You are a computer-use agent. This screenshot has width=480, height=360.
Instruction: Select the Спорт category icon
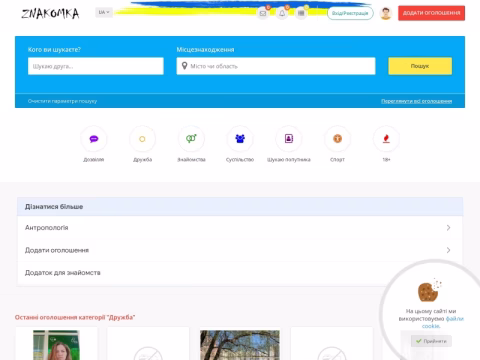point(337,139)
